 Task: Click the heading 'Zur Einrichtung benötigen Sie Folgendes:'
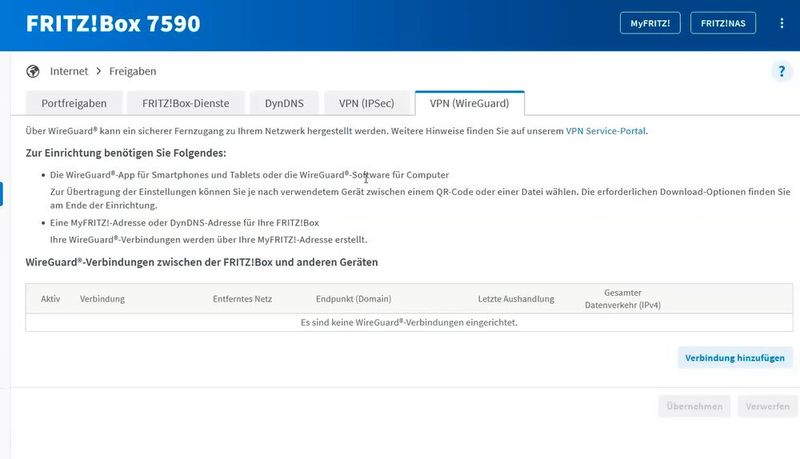[126, 153]
